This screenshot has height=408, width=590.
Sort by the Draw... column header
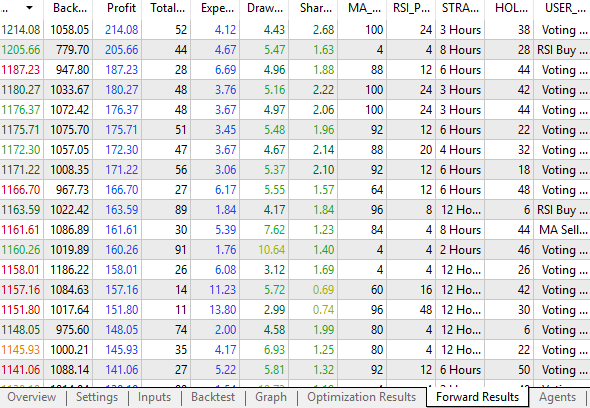coord(264,8)
